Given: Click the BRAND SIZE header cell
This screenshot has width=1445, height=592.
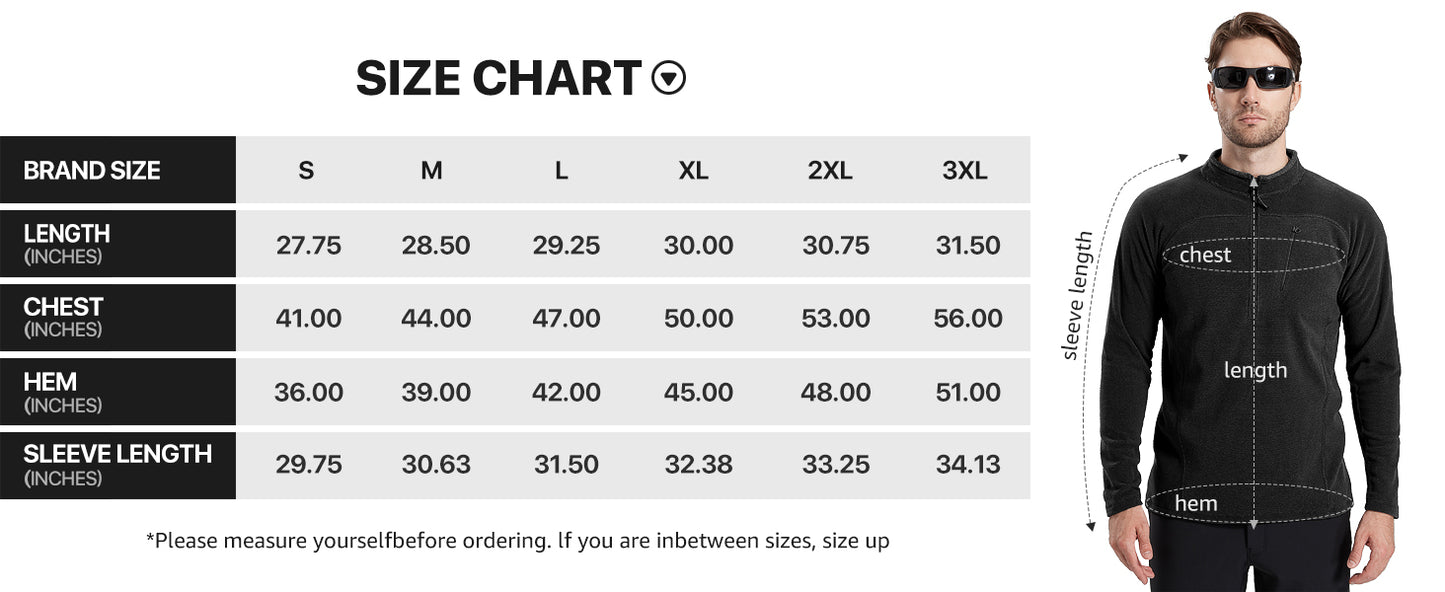Looking at the screenshot, I should [x=92, y=171].
